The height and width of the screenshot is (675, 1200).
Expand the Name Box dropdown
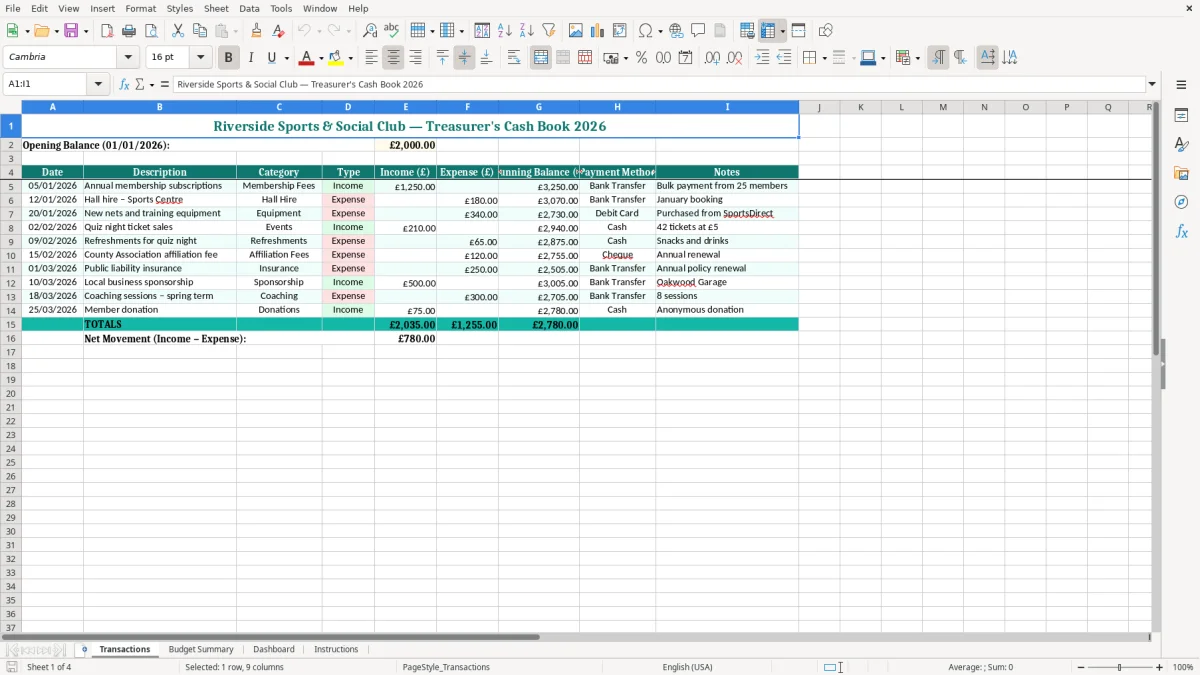98,84
